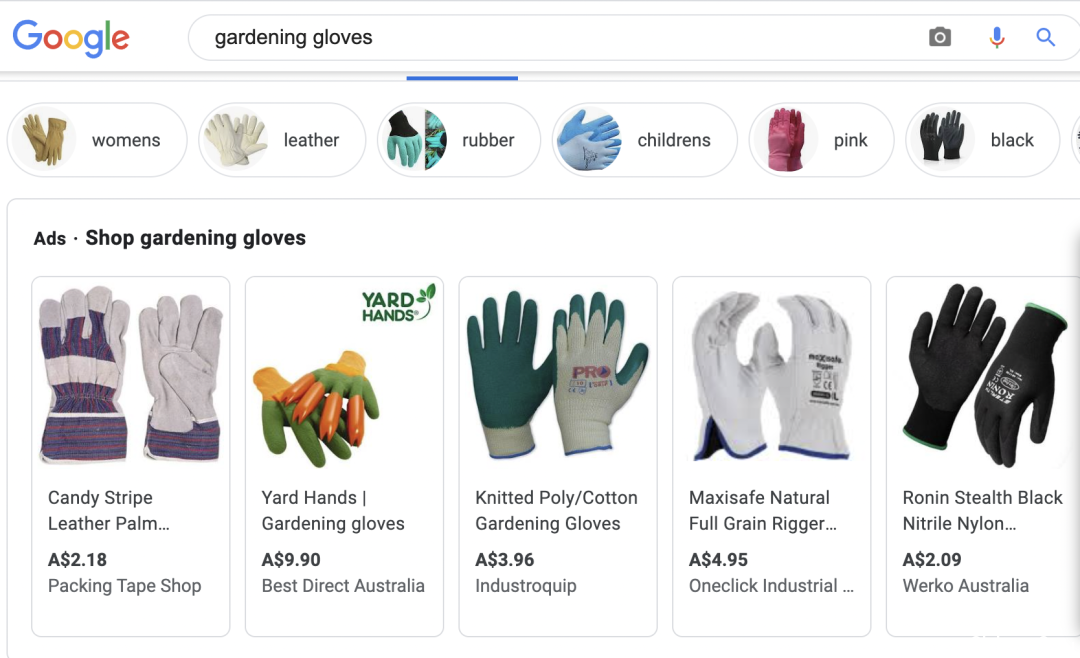The image size is (1080, 658).
Task: Open the Google logo homepage link
Action: point(71,38)
